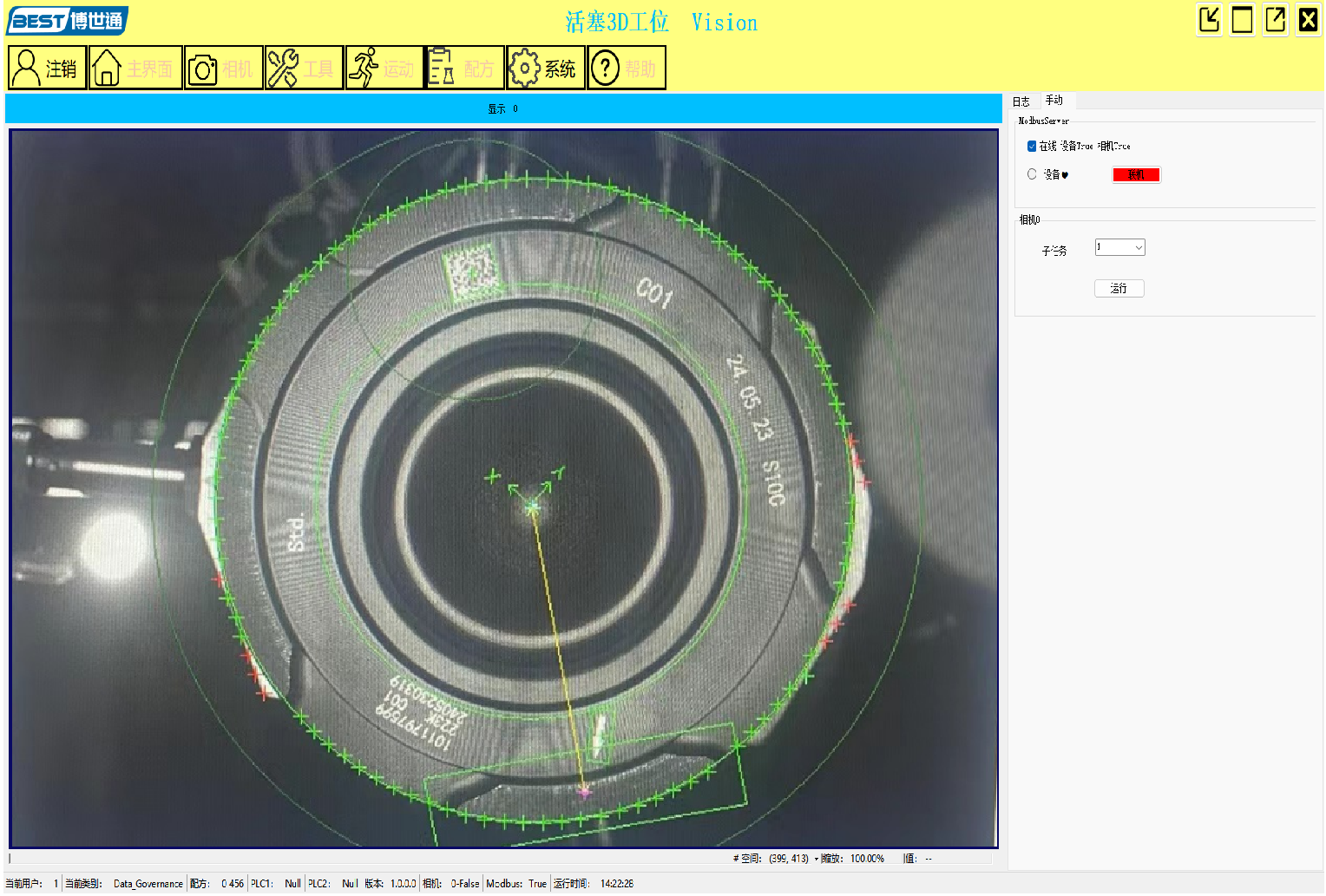Image resolution: width=1326 pixels, height=896 pixels.
Task: Open the 工具 tools page
Action: point(304,68)
